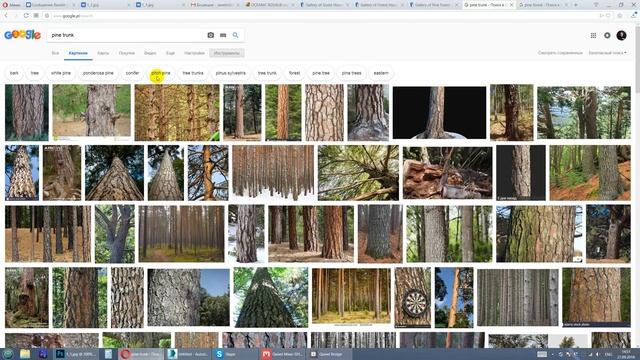The height and width of the screenshot is (360, 640).
Task: Switch to Autodesk app in taskbar
Action: [x=188, y=354]
